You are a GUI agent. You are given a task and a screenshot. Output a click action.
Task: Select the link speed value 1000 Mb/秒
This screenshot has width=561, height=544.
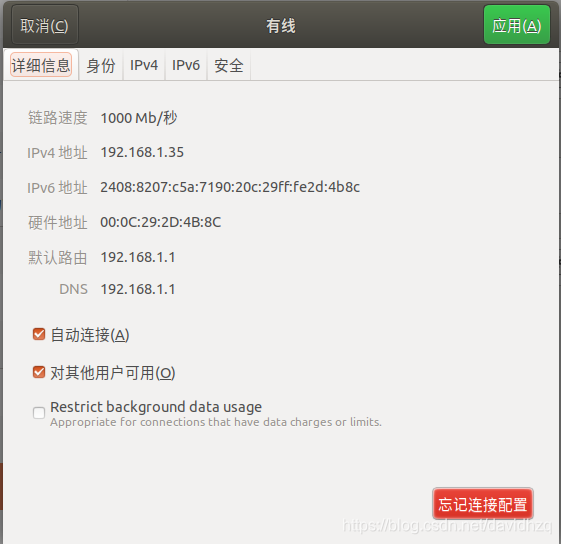(x=139, y=118)
